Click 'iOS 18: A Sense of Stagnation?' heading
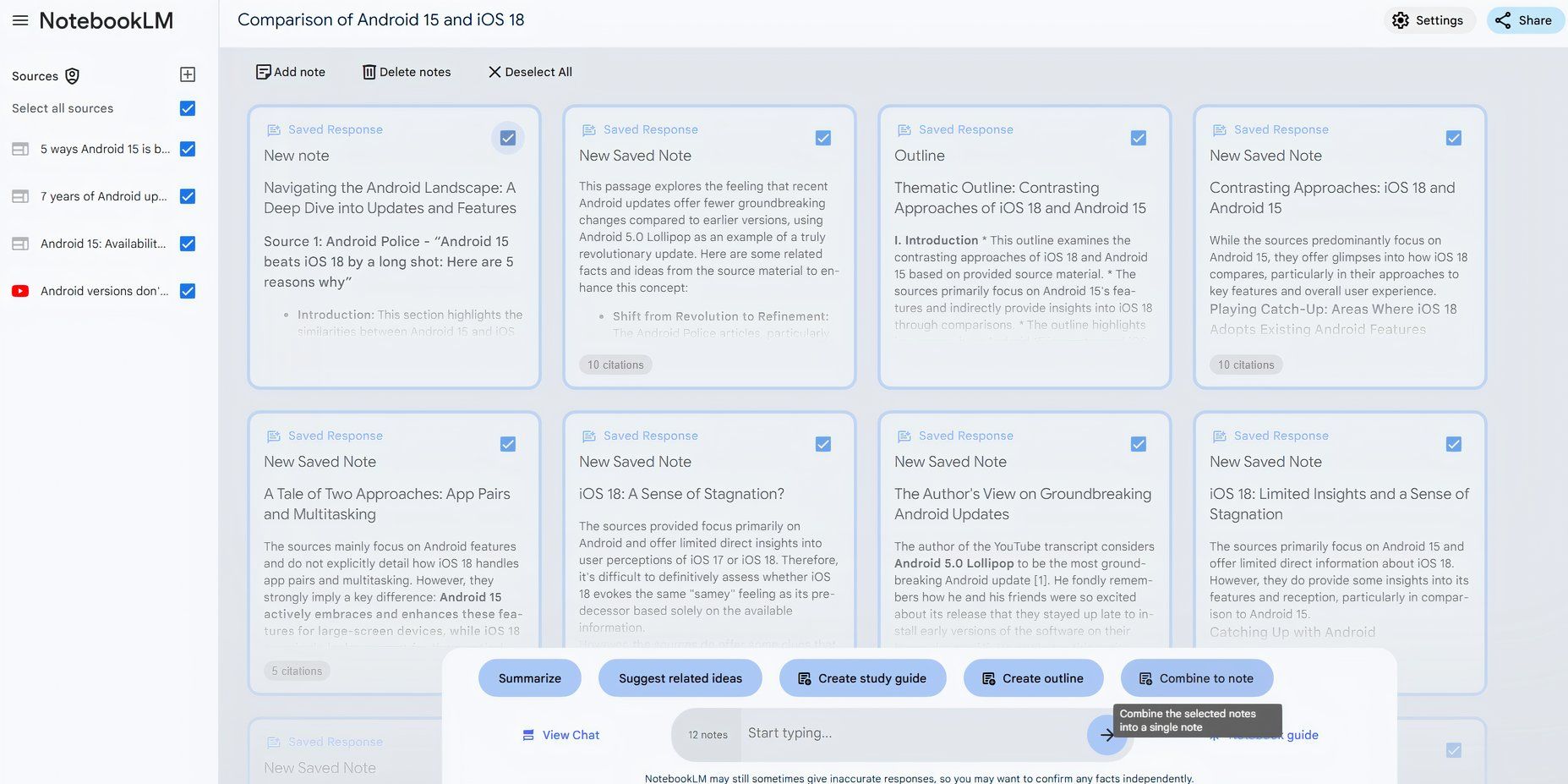 pos(681,494)
